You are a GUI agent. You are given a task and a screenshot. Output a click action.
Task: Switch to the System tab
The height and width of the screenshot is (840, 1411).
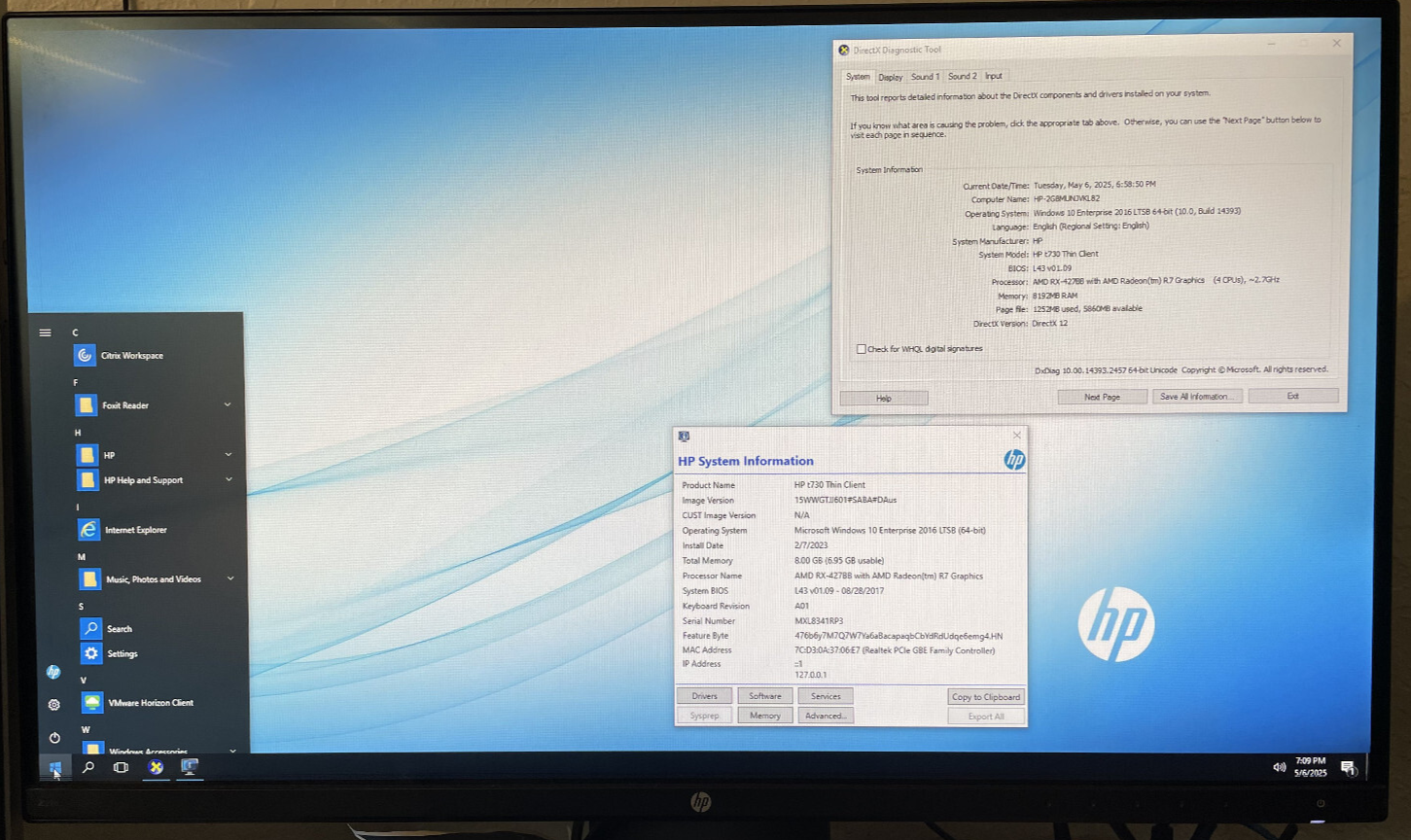858,77
